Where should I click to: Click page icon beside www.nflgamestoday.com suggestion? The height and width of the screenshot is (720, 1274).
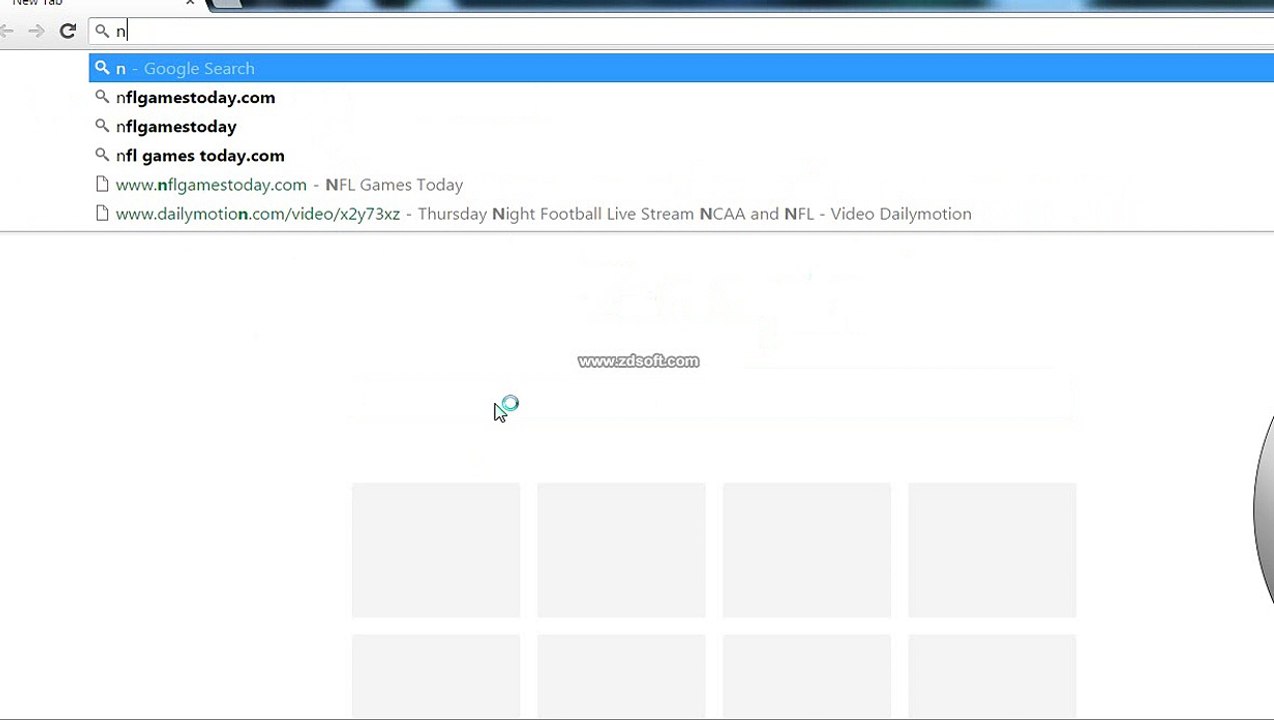click(102, 184)
